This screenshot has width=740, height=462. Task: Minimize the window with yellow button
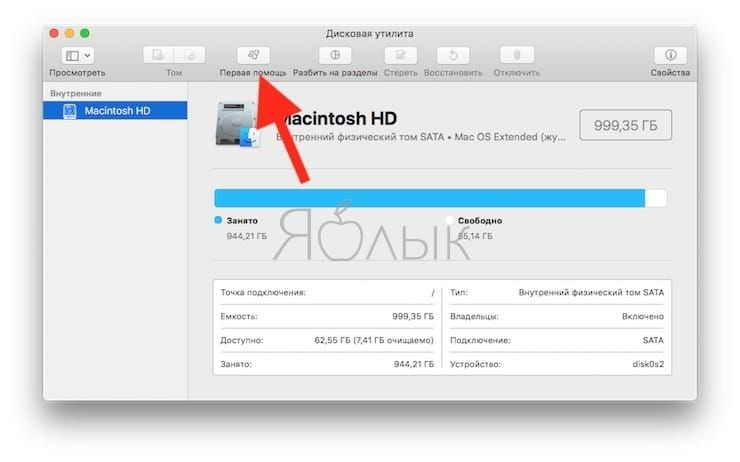69,33
